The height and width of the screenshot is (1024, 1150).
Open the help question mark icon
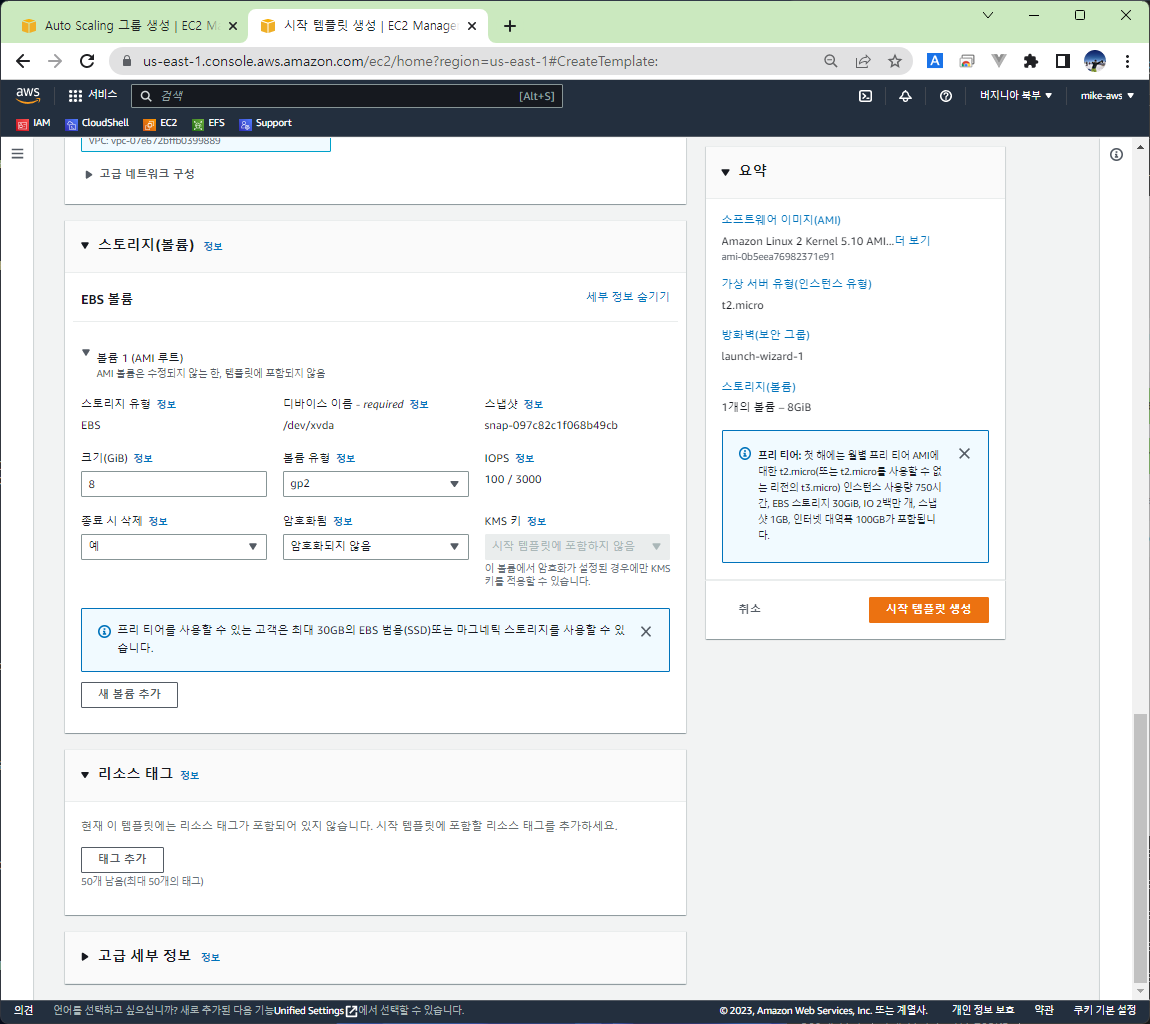click(x=945, y=96)
